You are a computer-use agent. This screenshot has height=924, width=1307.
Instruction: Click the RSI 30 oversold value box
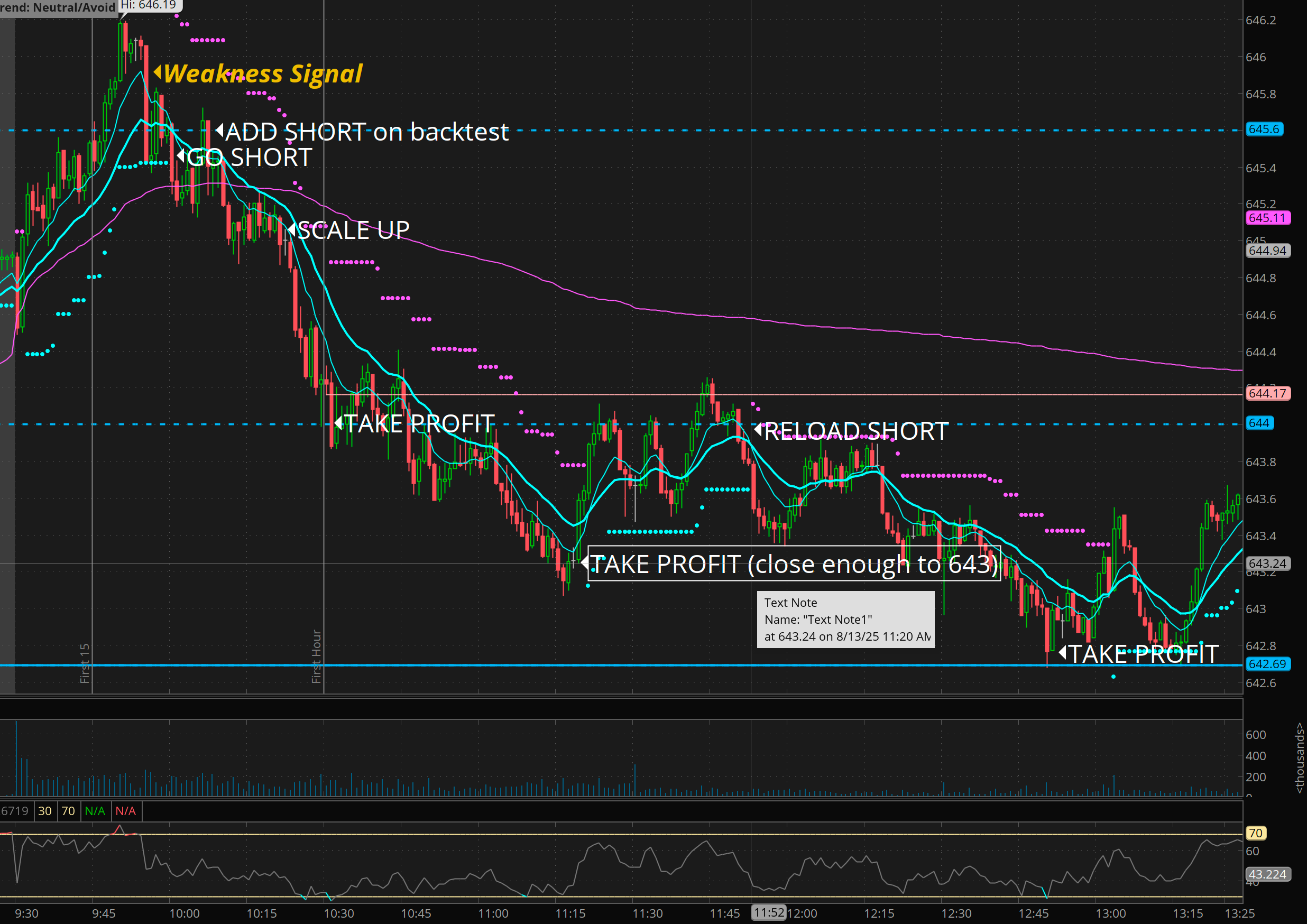pos(45,811)
